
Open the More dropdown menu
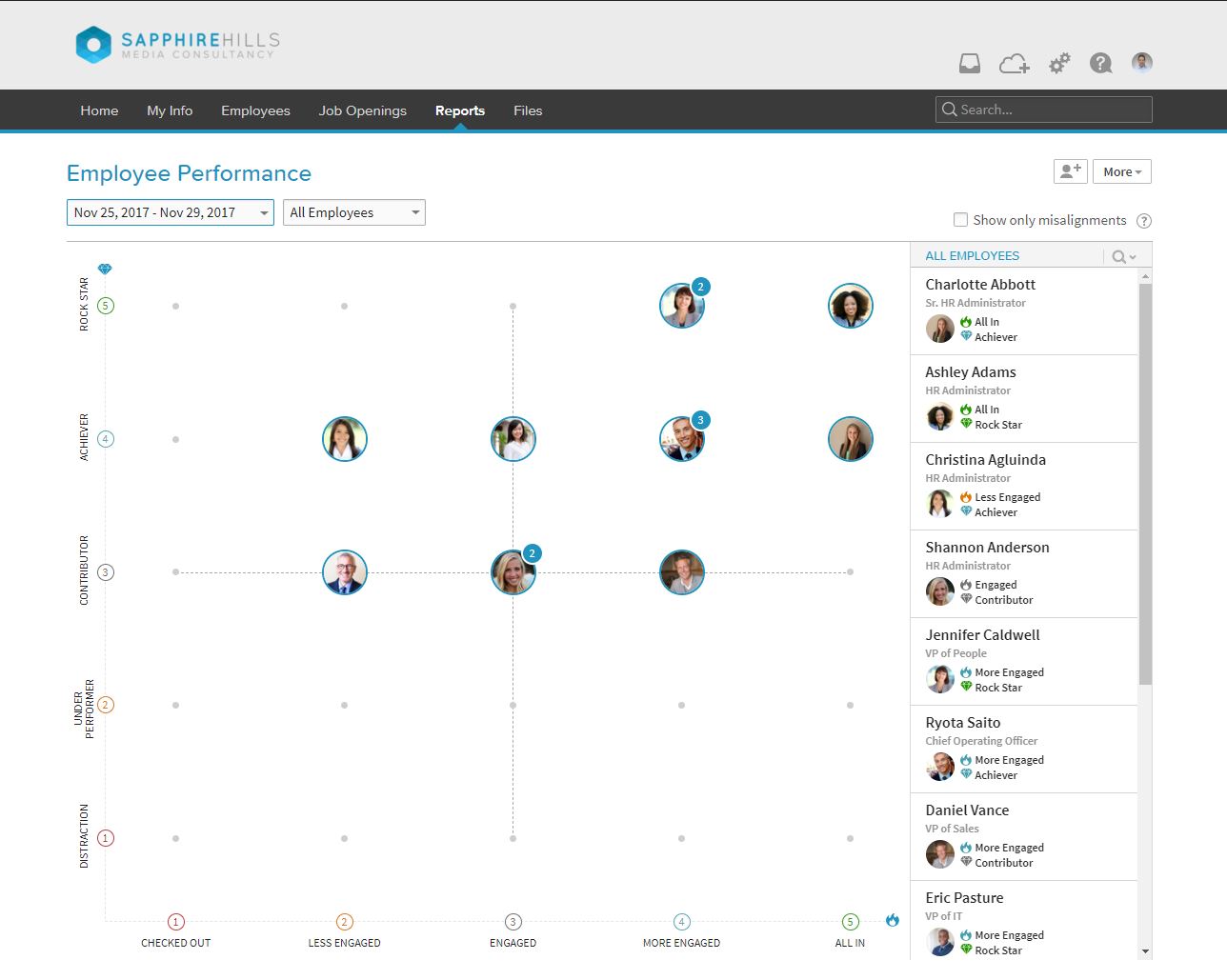[1122, 171]
